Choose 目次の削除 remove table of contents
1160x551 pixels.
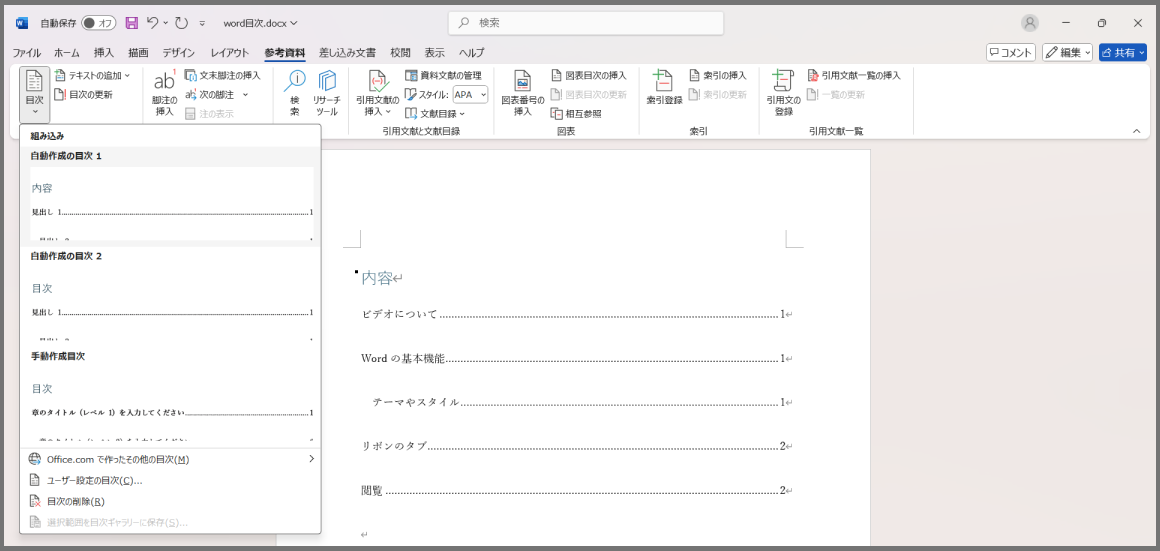(171, 501)
